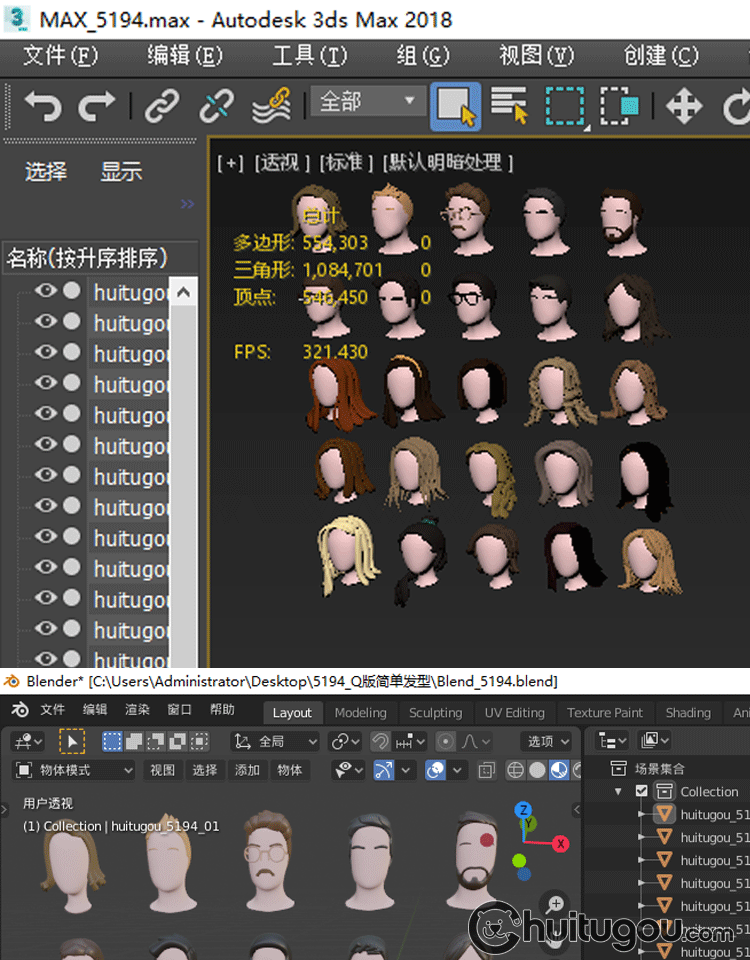Expand the Scene Explorer >> chevrons

pyautogui.click(x=187, y=204)
